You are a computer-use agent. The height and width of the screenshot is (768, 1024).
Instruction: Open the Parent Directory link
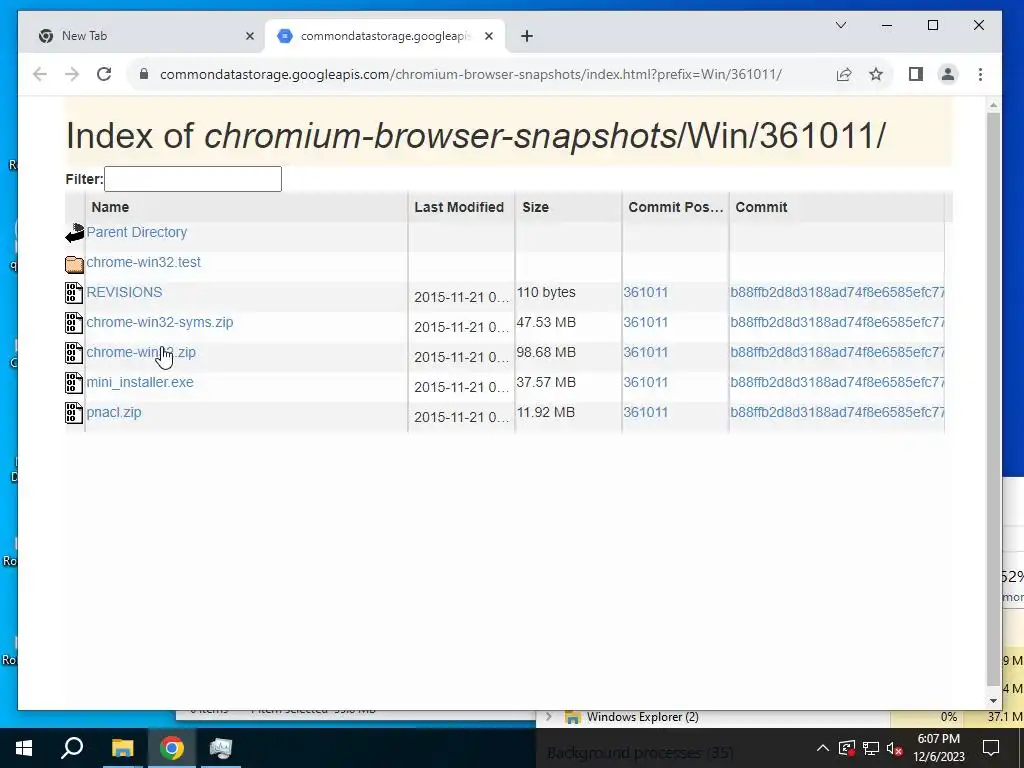click(x=136, y=232)
